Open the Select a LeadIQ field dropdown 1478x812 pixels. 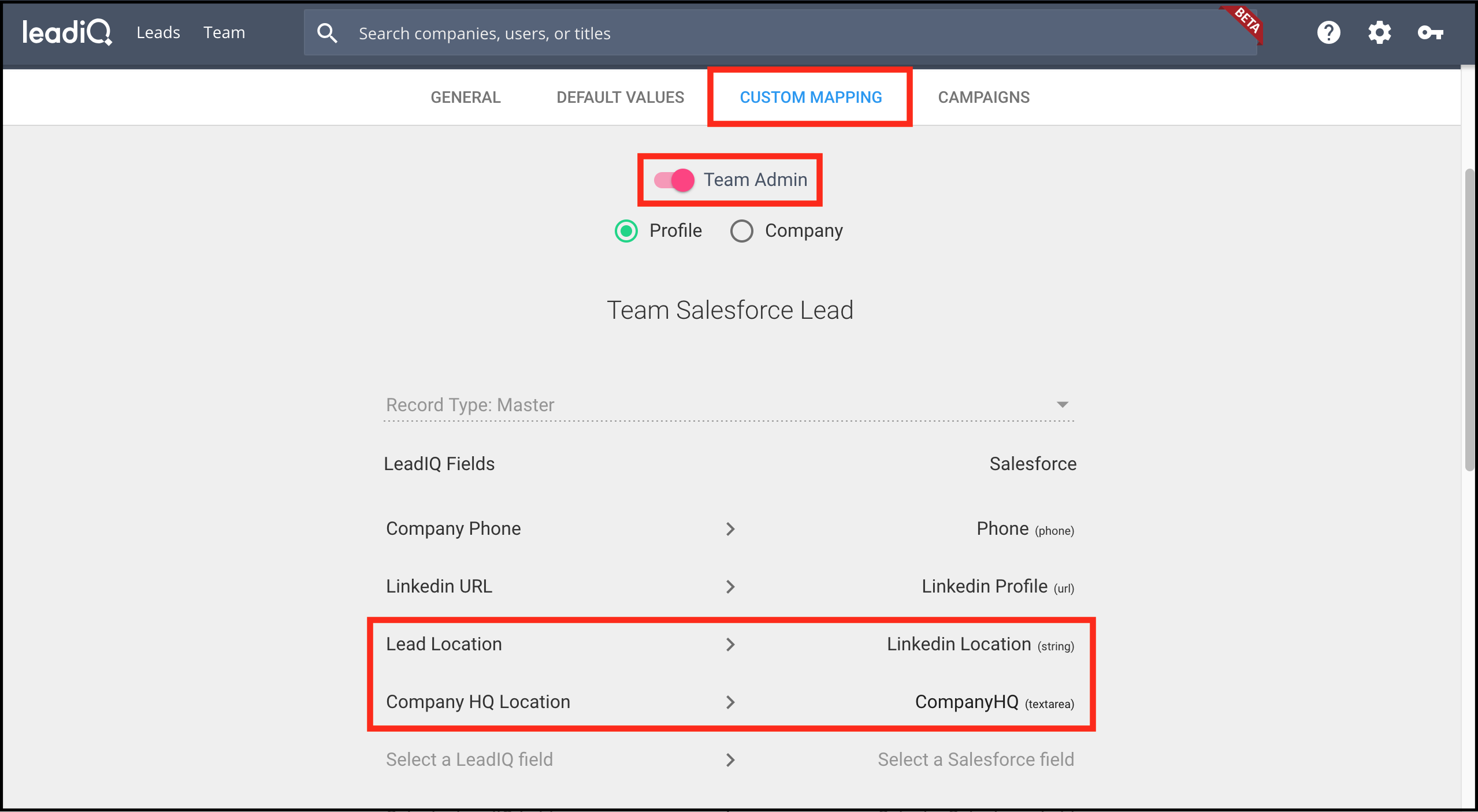pos(470,759)
